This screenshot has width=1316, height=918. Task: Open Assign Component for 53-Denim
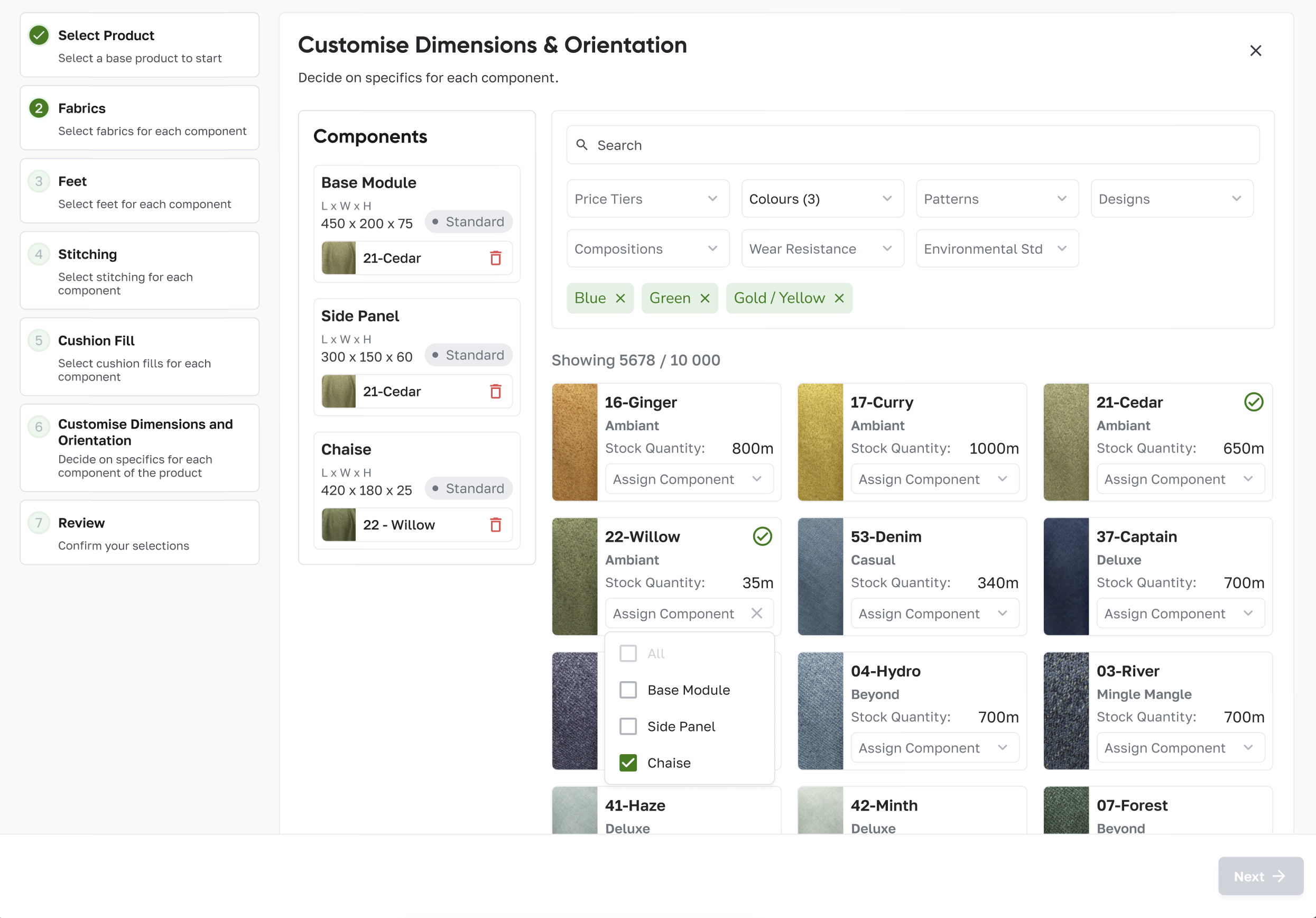[934, 613]
